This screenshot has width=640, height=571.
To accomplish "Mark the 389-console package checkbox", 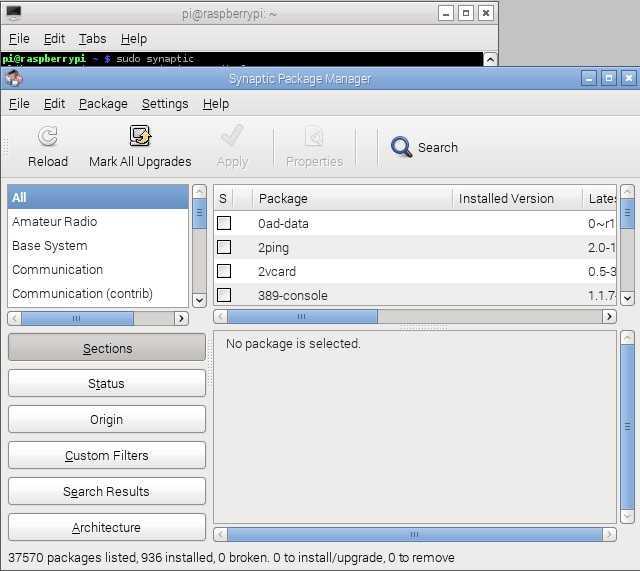I will 224,295.
